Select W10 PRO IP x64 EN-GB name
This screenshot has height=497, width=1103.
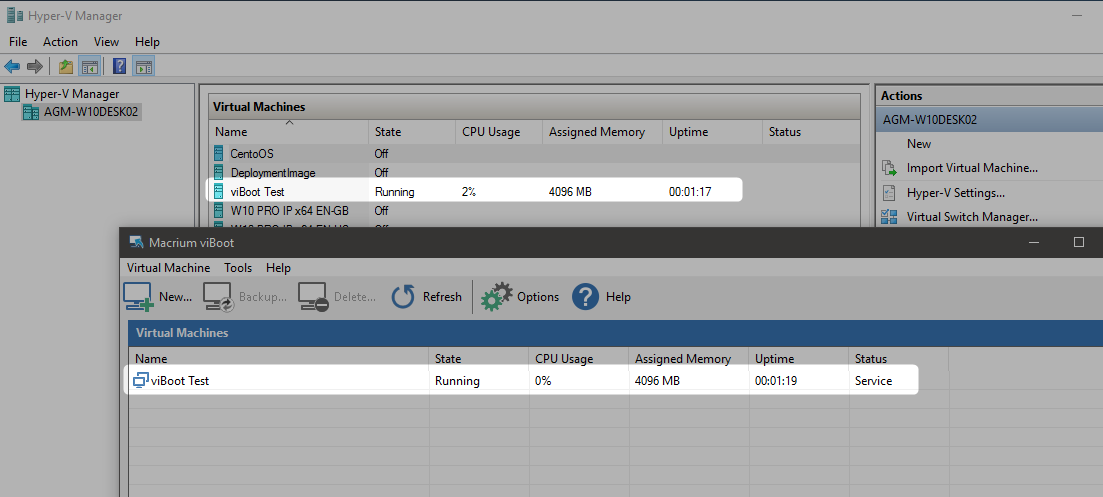tap(290, 210)
